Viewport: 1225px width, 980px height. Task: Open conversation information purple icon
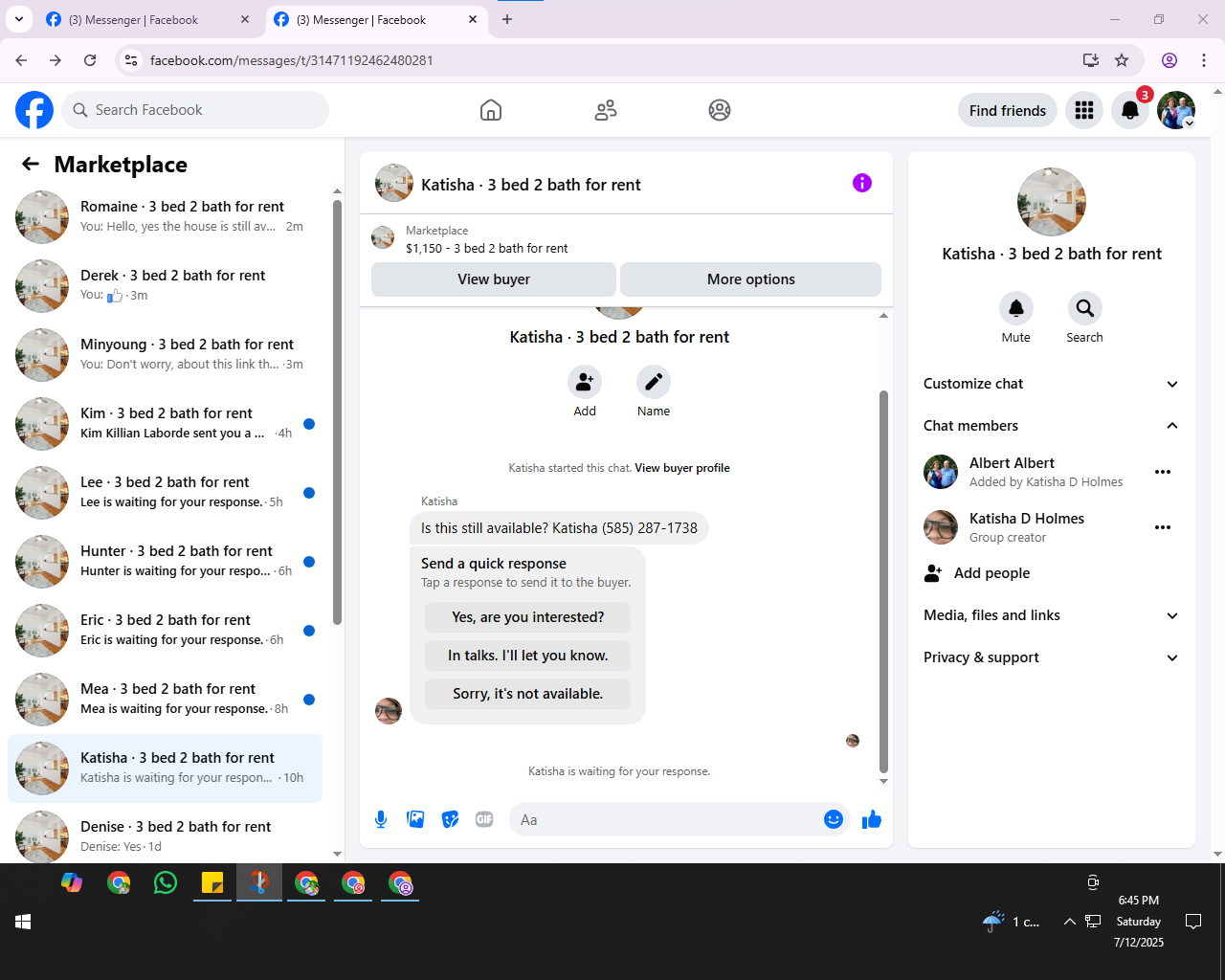point(862,183)
